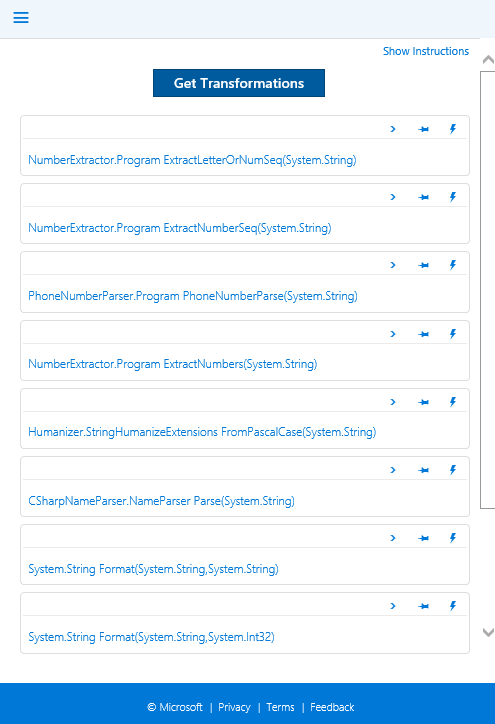Click lightning icon for Format String,Int32

click(453, 606)
